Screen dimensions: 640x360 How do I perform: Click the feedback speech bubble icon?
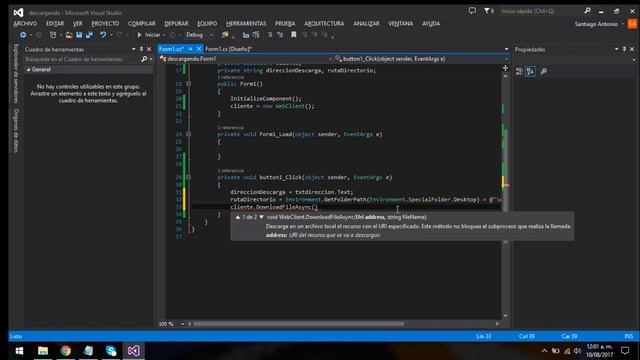click(x=472, y=11)
